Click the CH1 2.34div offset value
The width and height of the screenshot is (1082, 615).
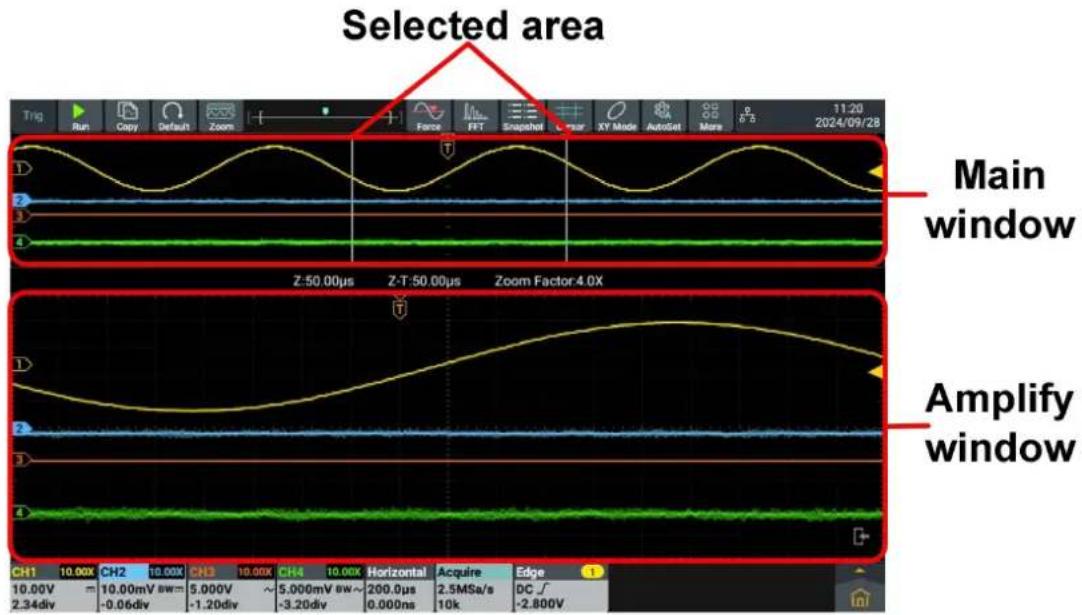coord(33,604)
